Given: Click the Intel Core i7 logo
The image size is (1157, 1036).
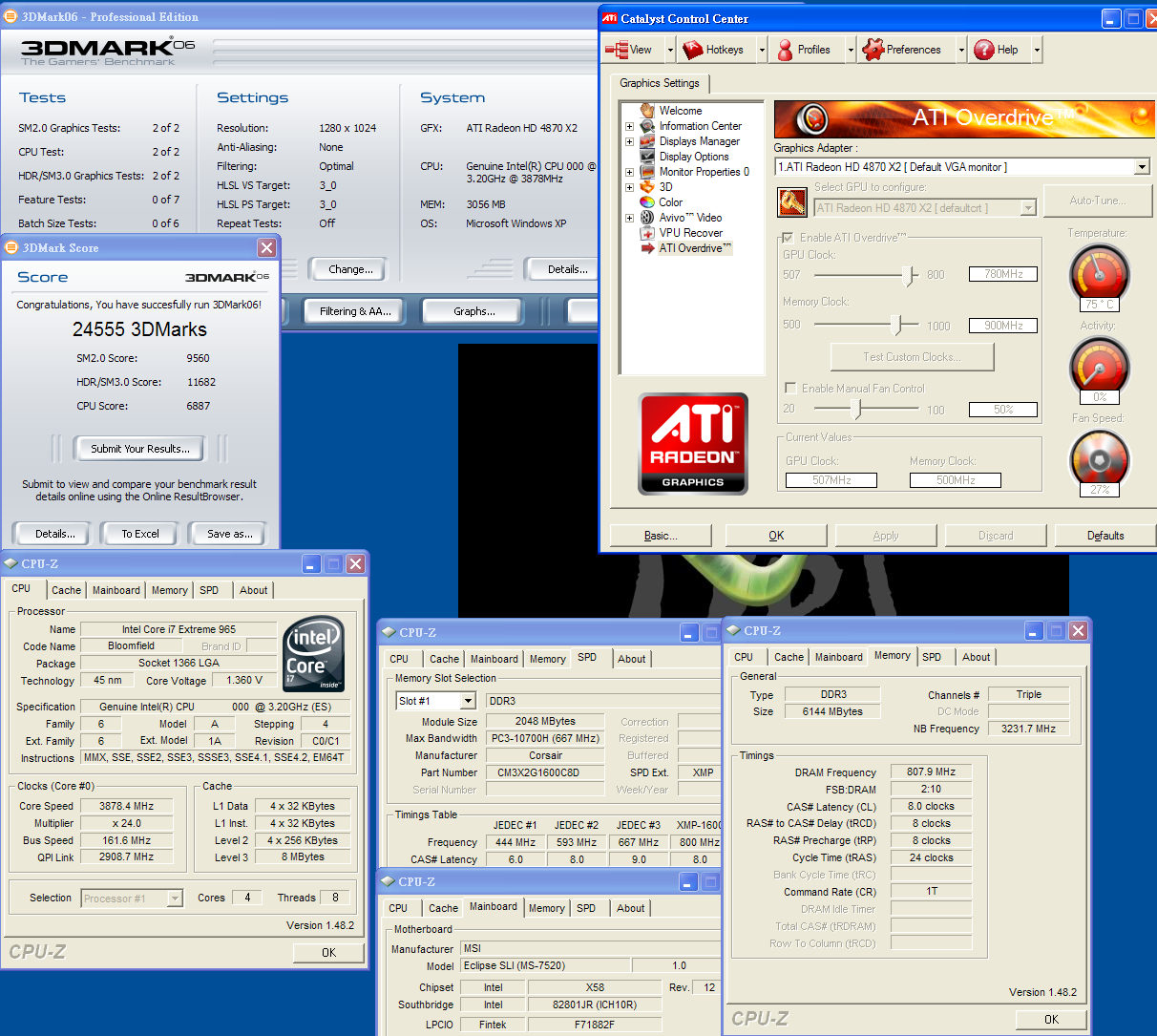Looking at the screenshot, I should [x=314, y=654].
